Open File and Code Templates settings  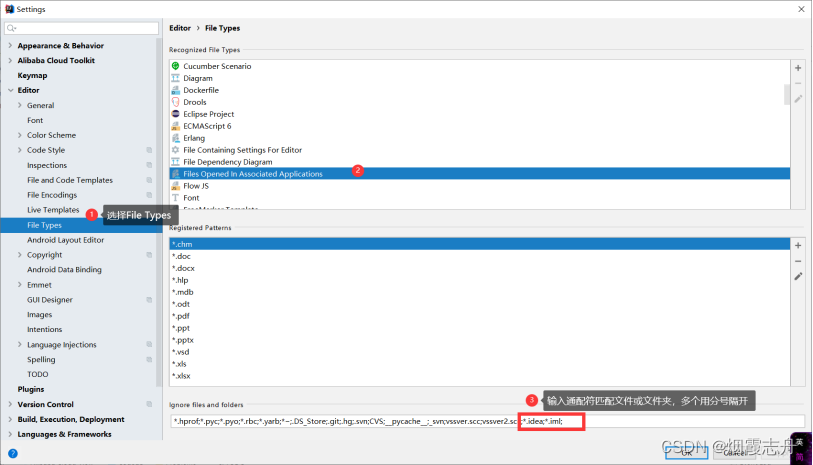[x=69, y=180]
